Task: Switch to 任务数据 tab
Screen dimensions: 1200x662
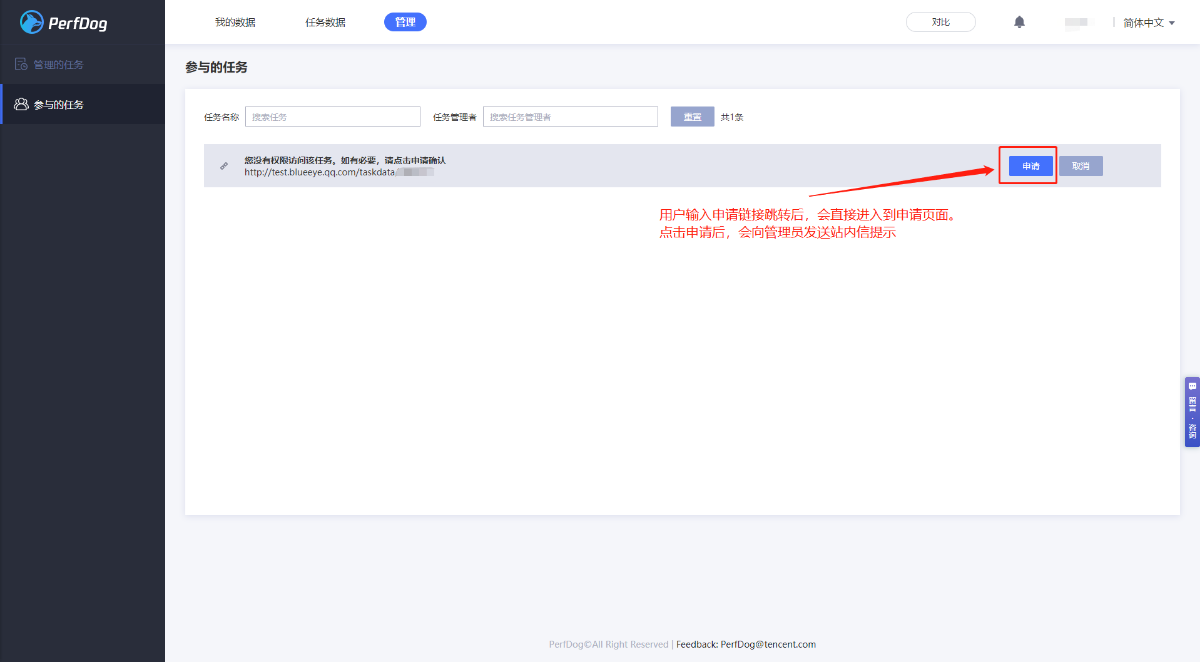Action: click(325, 22)
